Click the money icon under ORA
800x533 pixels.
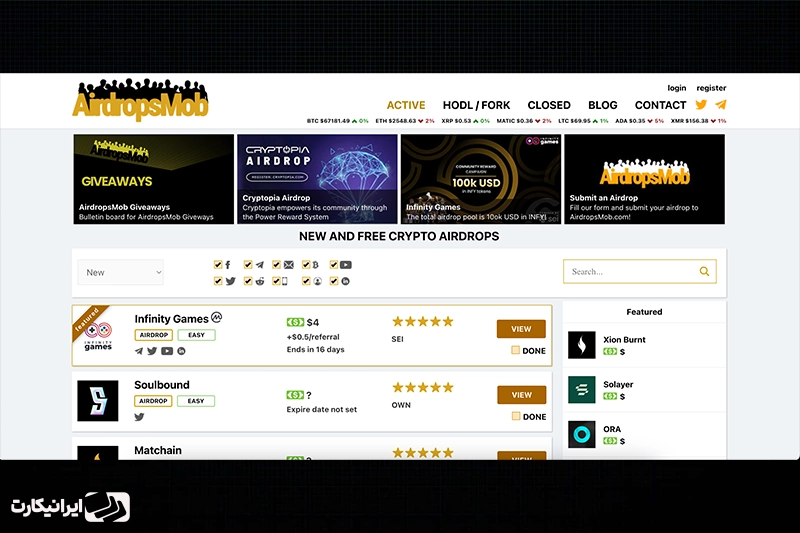coord(610,441)
